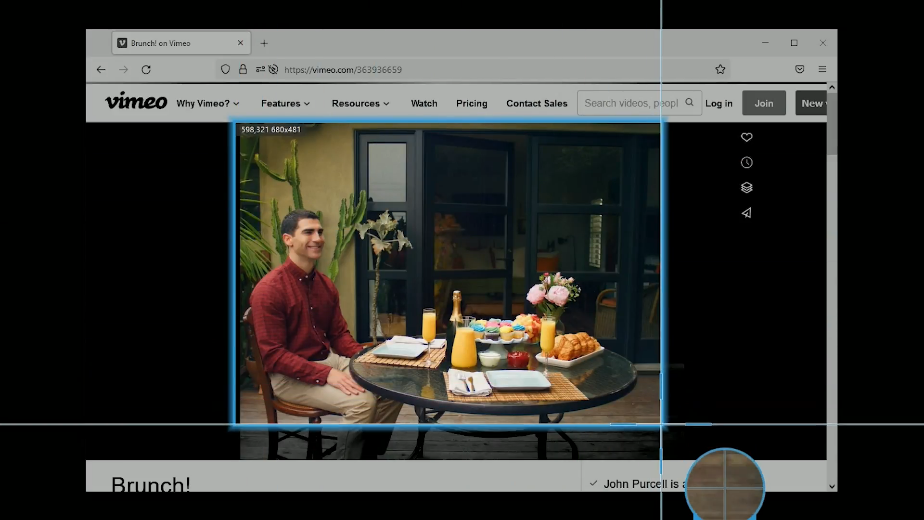Viewport: 924px width, 520px height.
Task: Click the browser forward arrow
Action: [124, 70]
